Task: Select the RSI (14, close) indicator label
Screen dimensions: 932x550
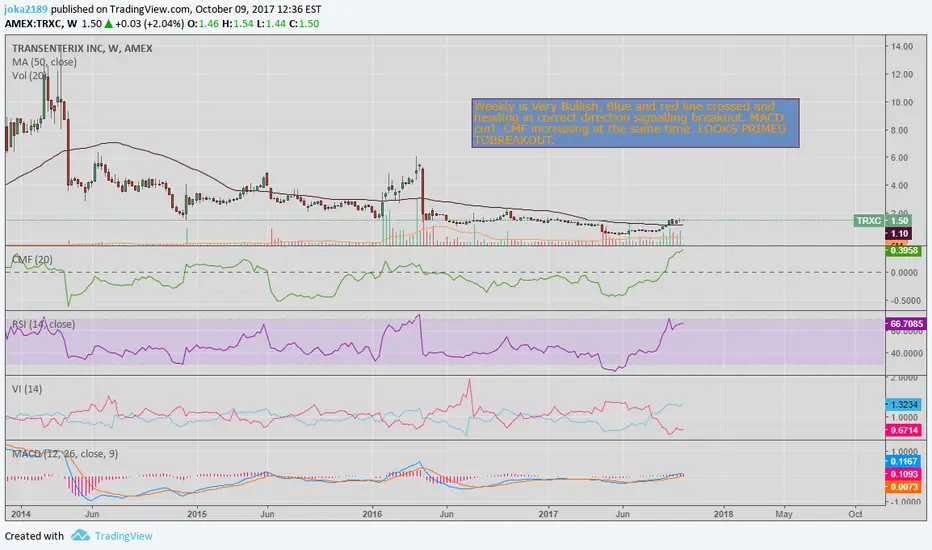Action: tap(43, 324)
